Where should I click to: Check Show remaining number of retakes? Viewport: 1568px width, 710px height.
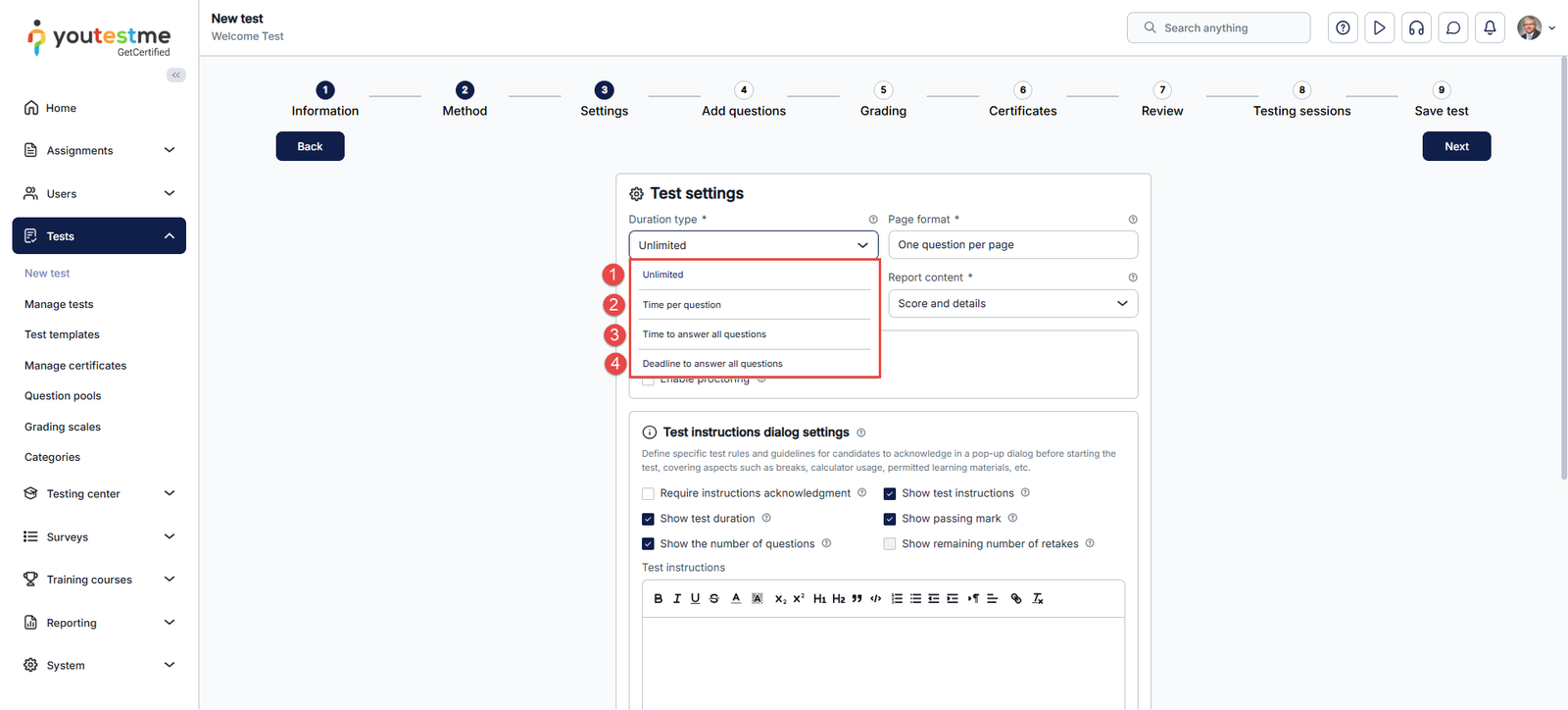(890, 544)
